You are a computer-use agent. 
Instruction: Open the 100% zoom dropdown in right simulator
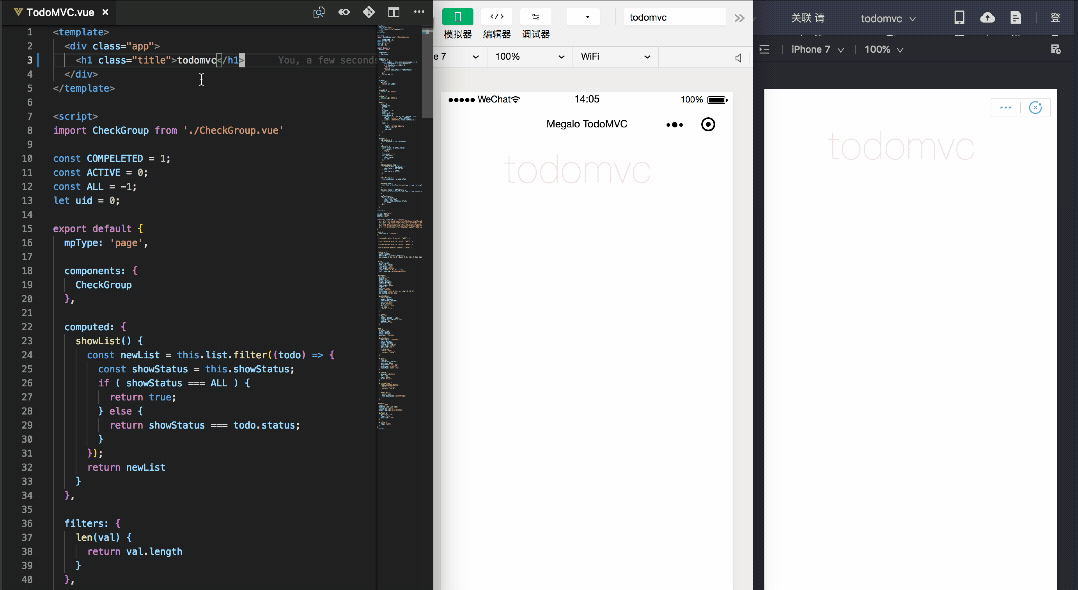point(883,50)
